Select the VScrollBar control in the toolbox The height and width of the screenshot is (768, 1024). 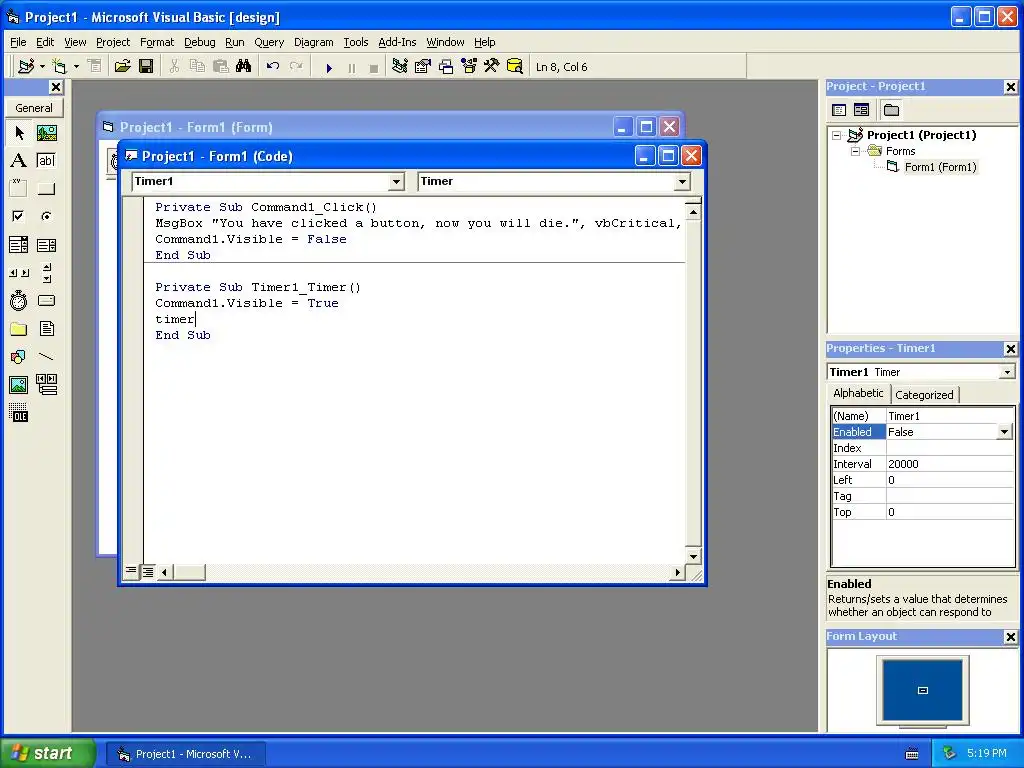coord(46,273)
